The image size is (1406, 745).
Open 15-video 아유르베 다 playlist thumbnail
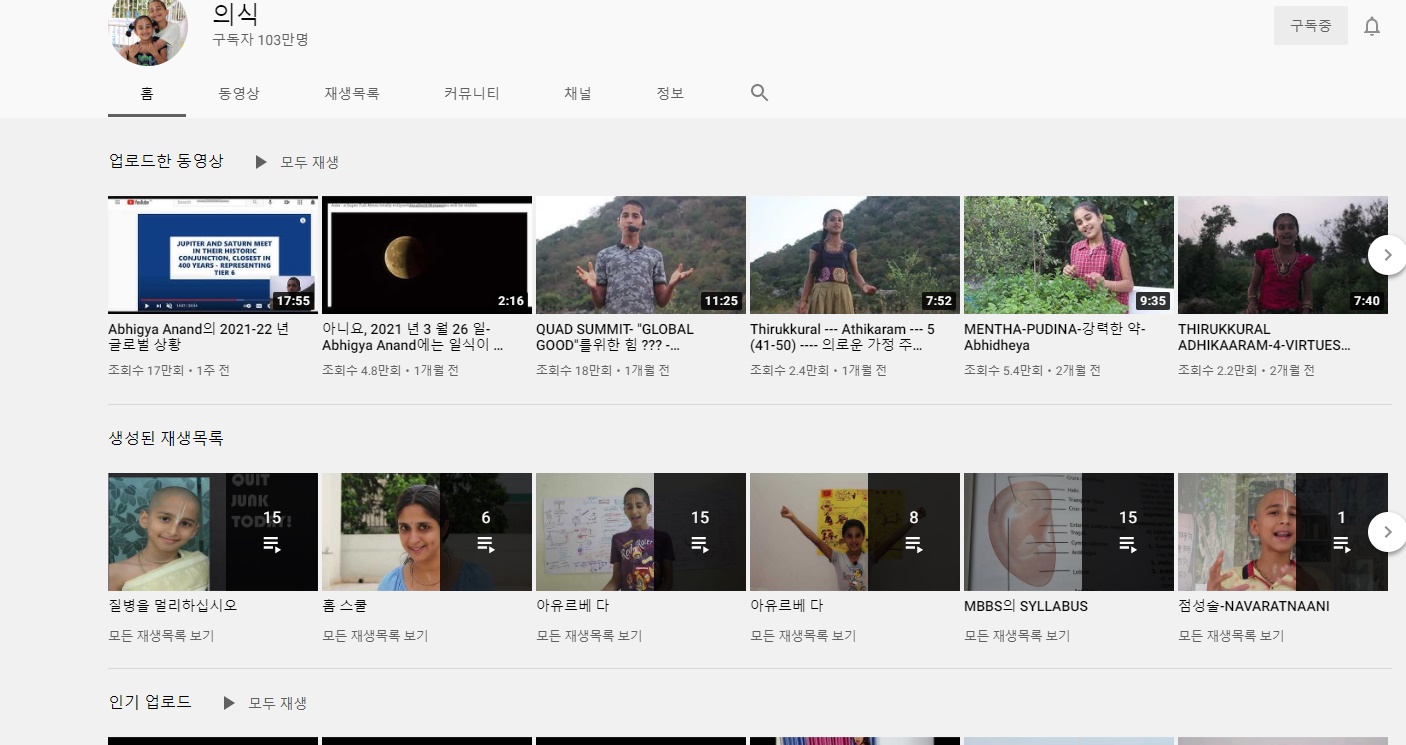[x=641, y=532]
